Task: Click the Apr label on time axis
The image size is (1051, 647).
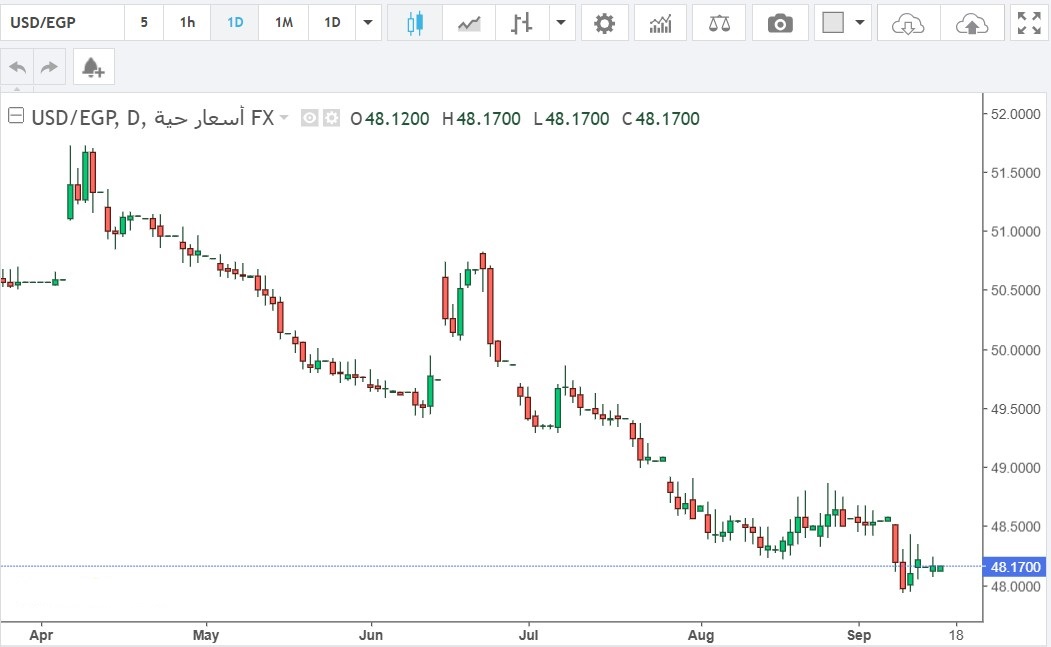Action: 41,635
